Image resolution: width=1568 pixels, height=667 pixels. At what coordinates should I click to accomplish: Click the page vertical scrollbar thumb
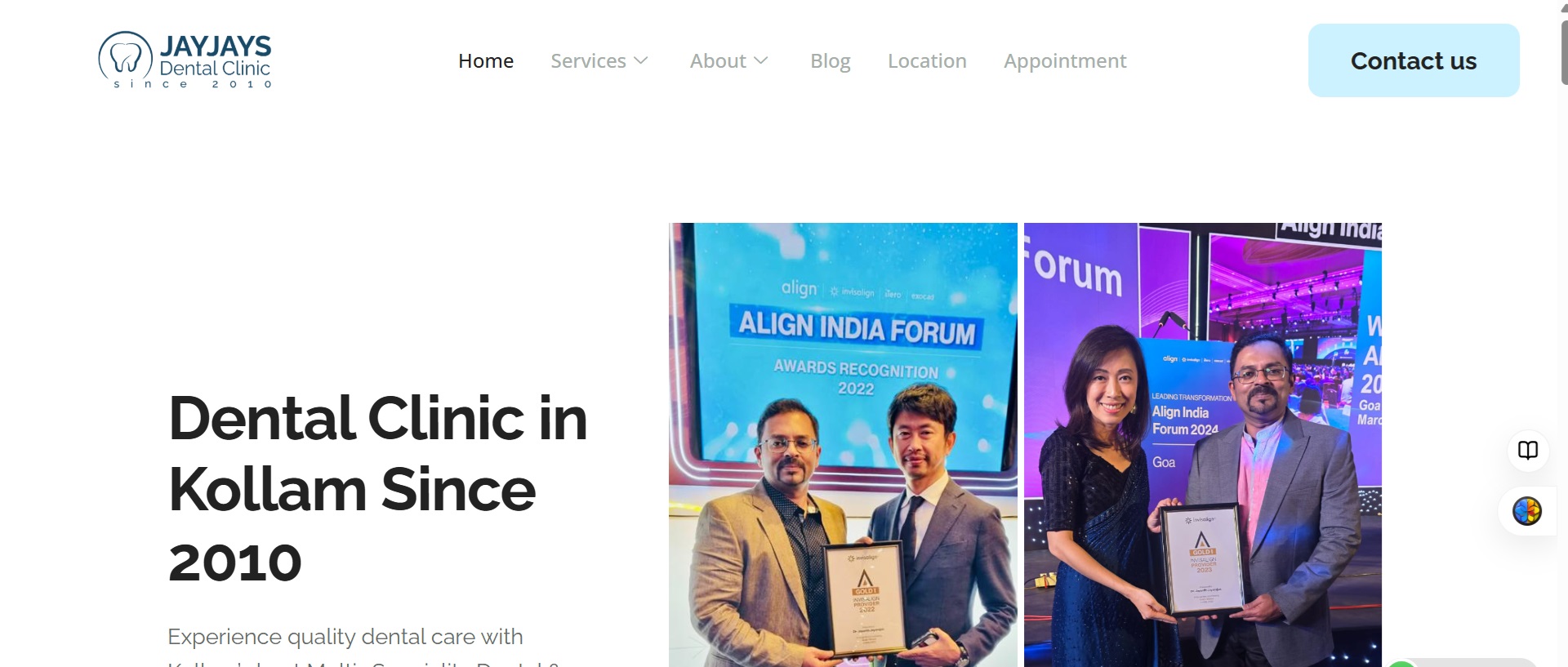pos(1564,51)
